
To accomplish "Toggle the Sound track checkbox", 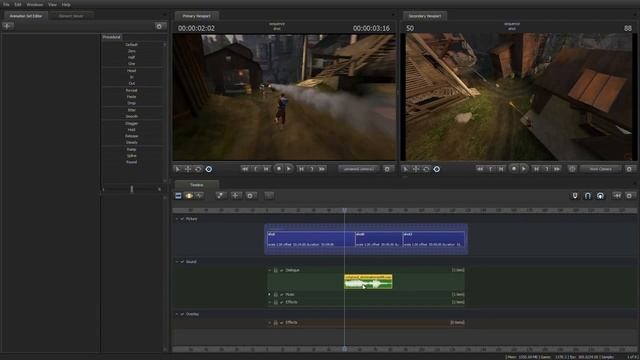I will tap(182, 262).
